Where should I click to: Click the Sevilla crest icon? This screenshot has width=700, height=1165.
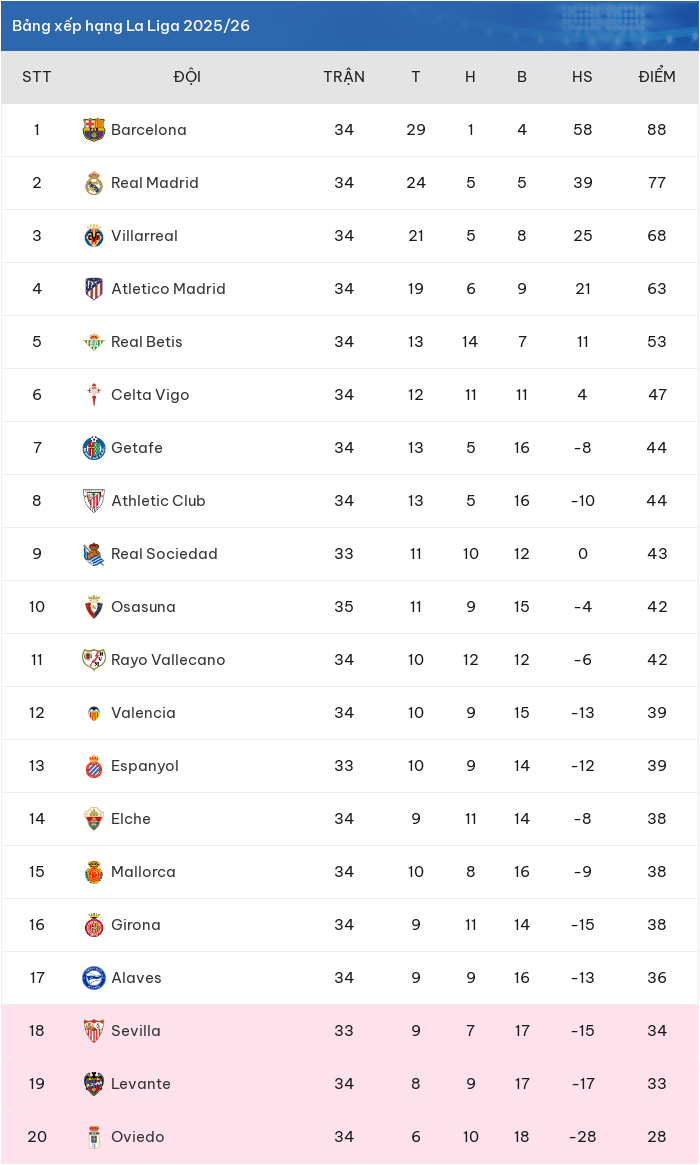click(x=94, y=1031)
